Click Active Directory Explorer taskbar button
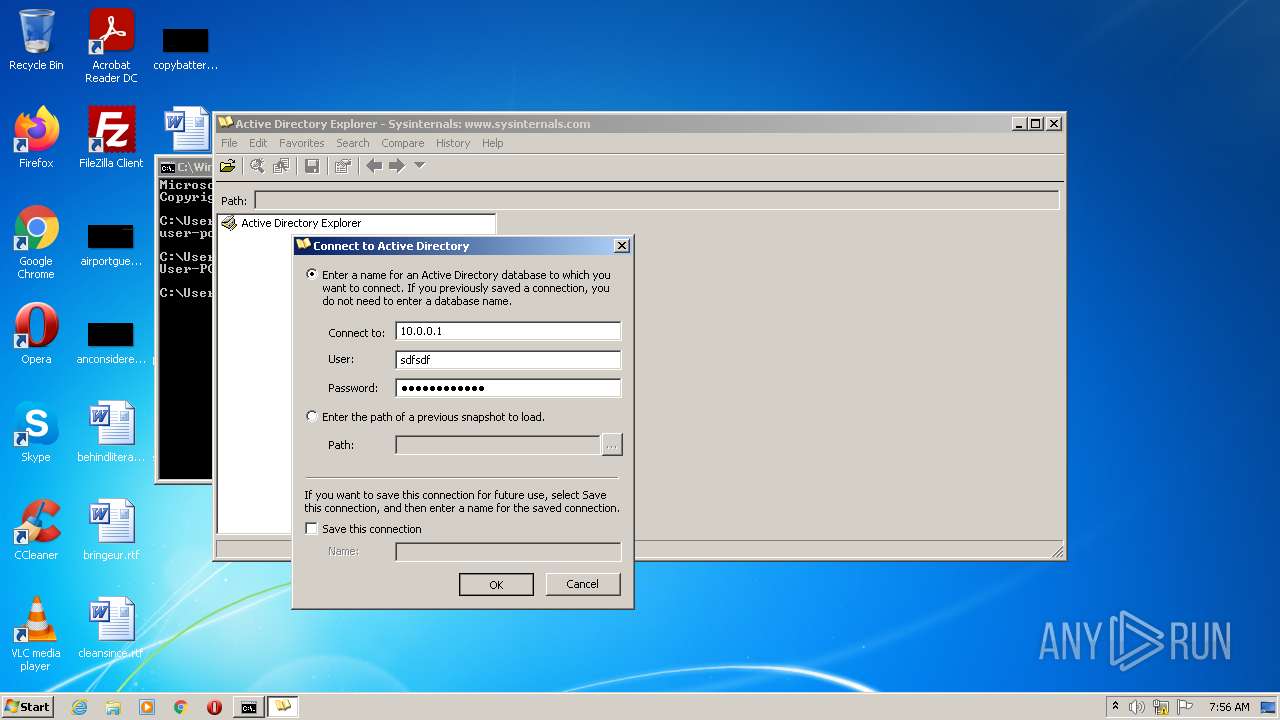Screen dimensions: 1280x720 point(283,707)
